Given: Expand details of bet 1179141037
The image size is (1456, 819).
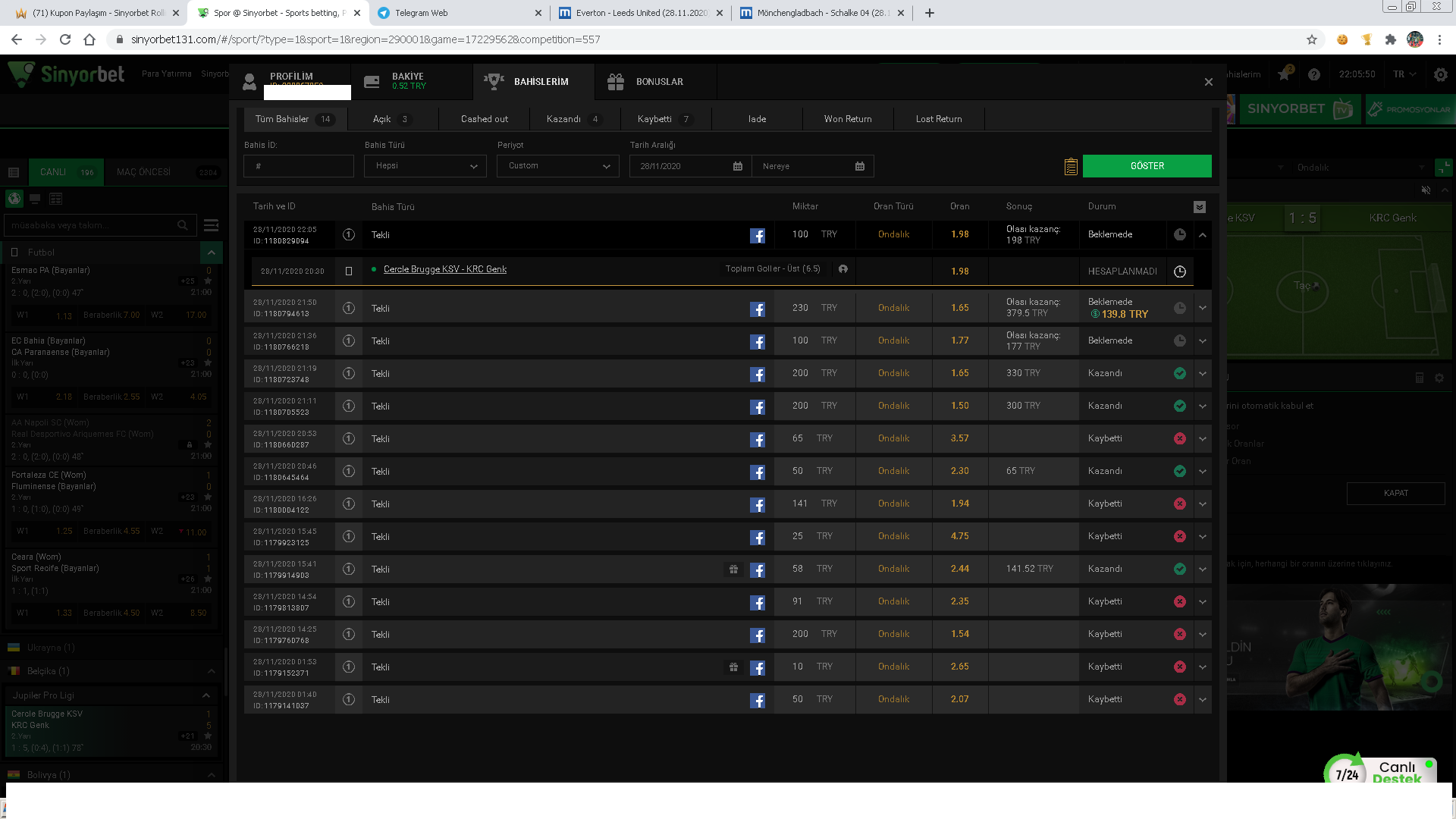Looking at the screenshot, I should 1203,700.
